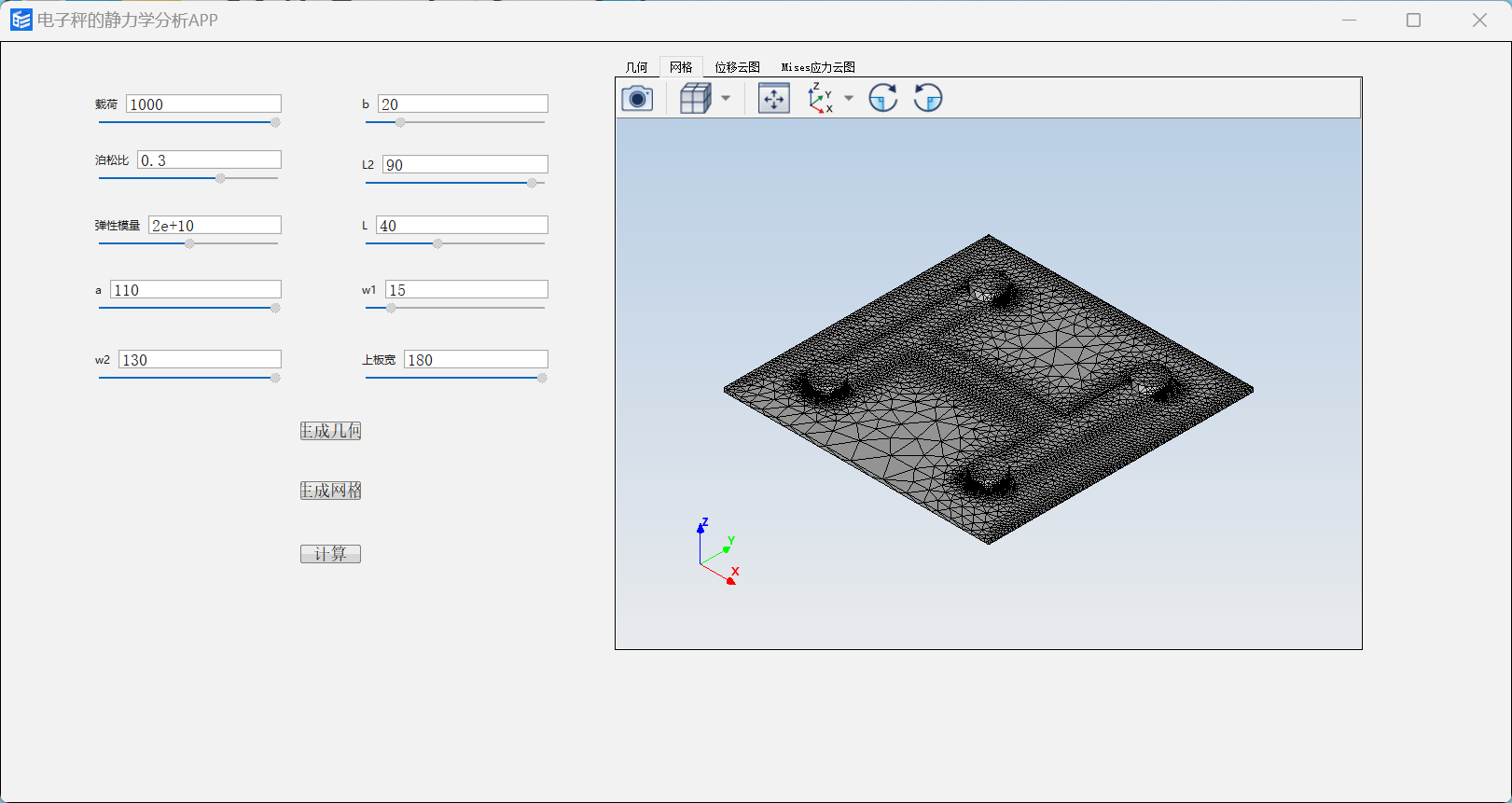Rotate view counterclockwise icon
1512x803 pixels.
[x=928, y=98]
